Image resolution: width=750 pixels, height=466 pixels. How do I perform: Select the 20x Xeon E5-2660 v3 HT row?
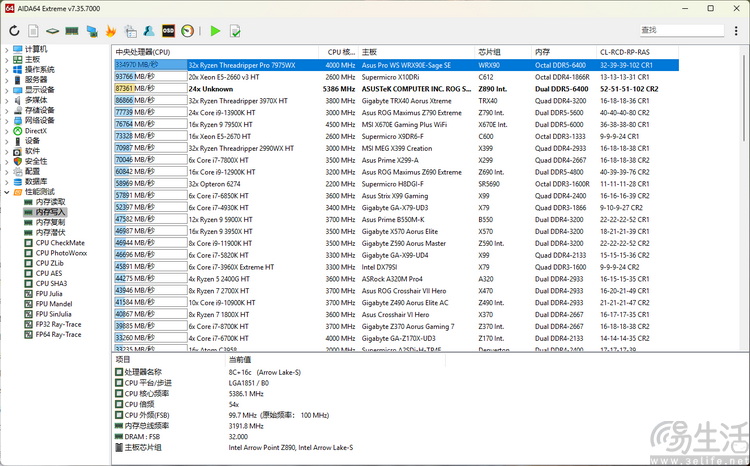coord(396,77)
